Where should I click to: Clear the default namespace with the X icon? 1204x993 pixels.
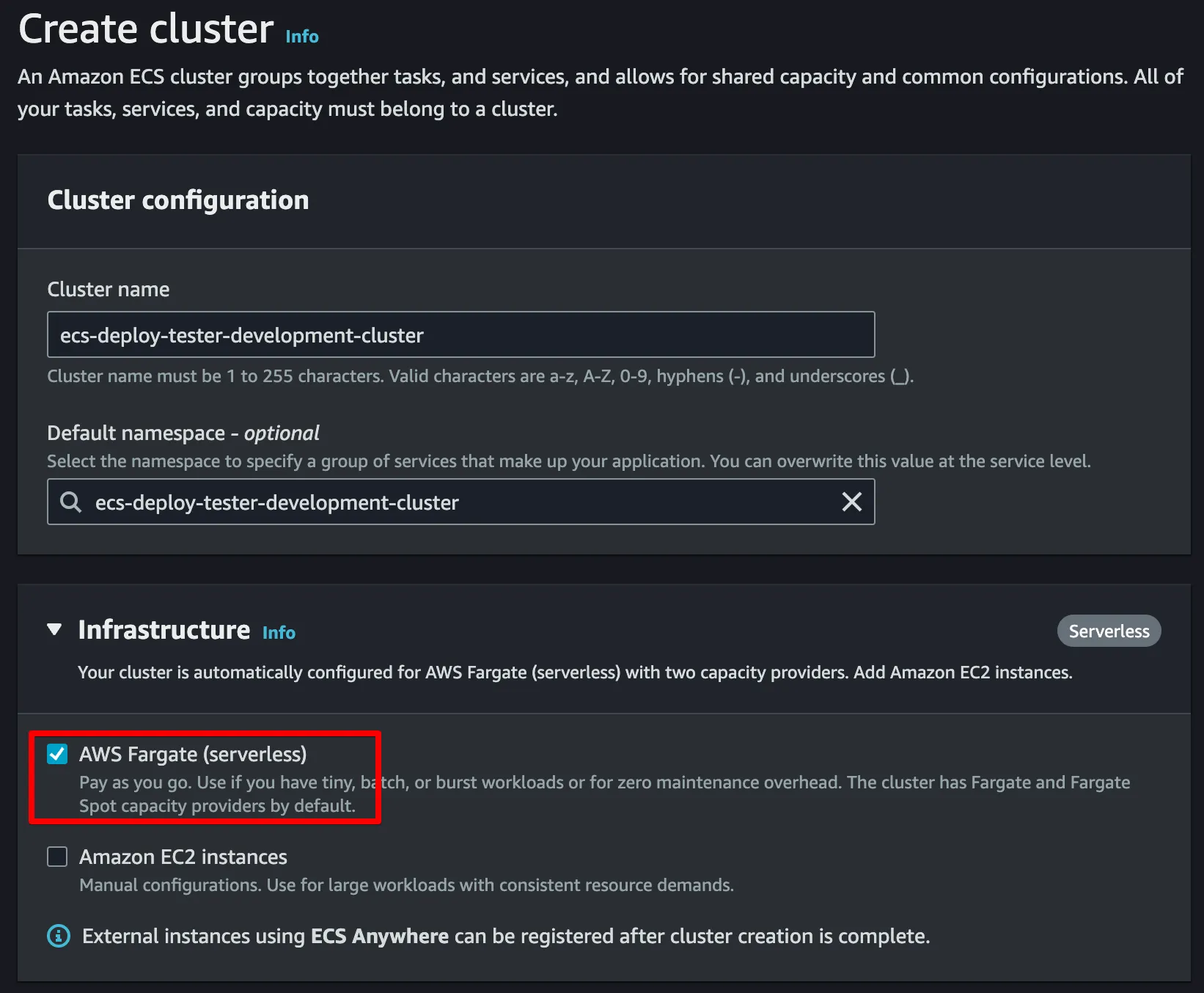coord(851,502)
